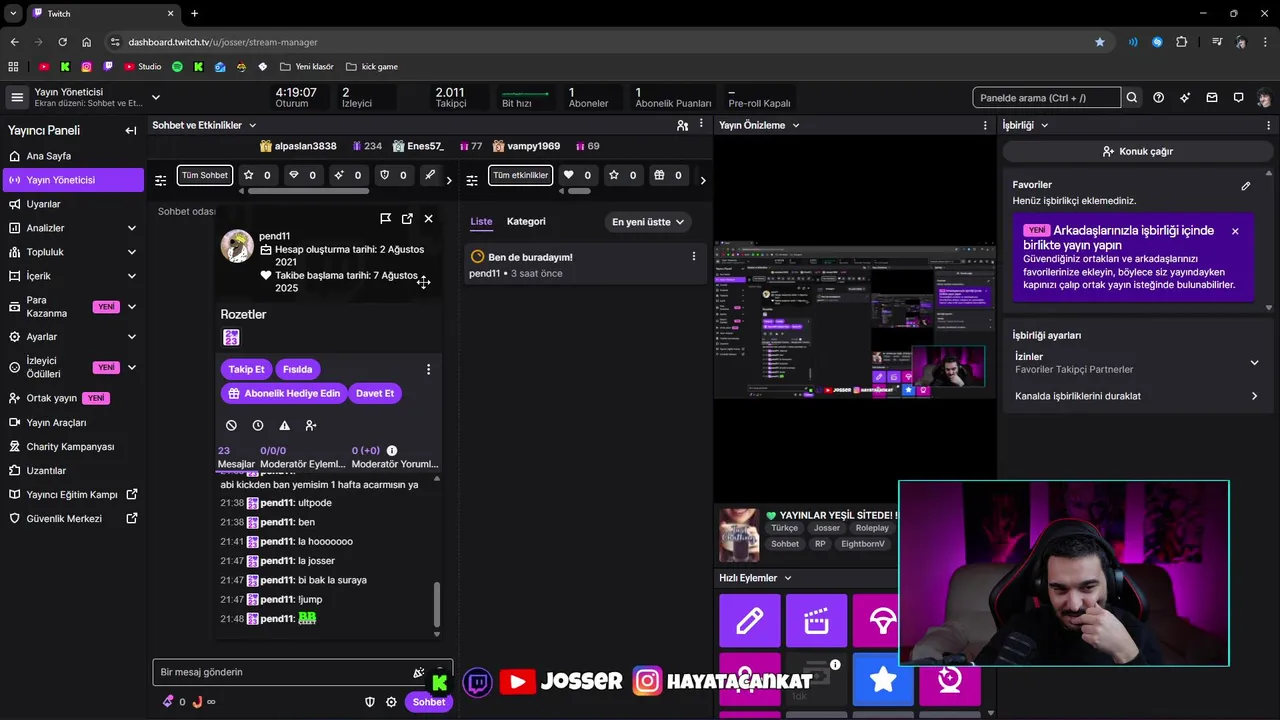Click the Fısılda button

pos(297,369)
